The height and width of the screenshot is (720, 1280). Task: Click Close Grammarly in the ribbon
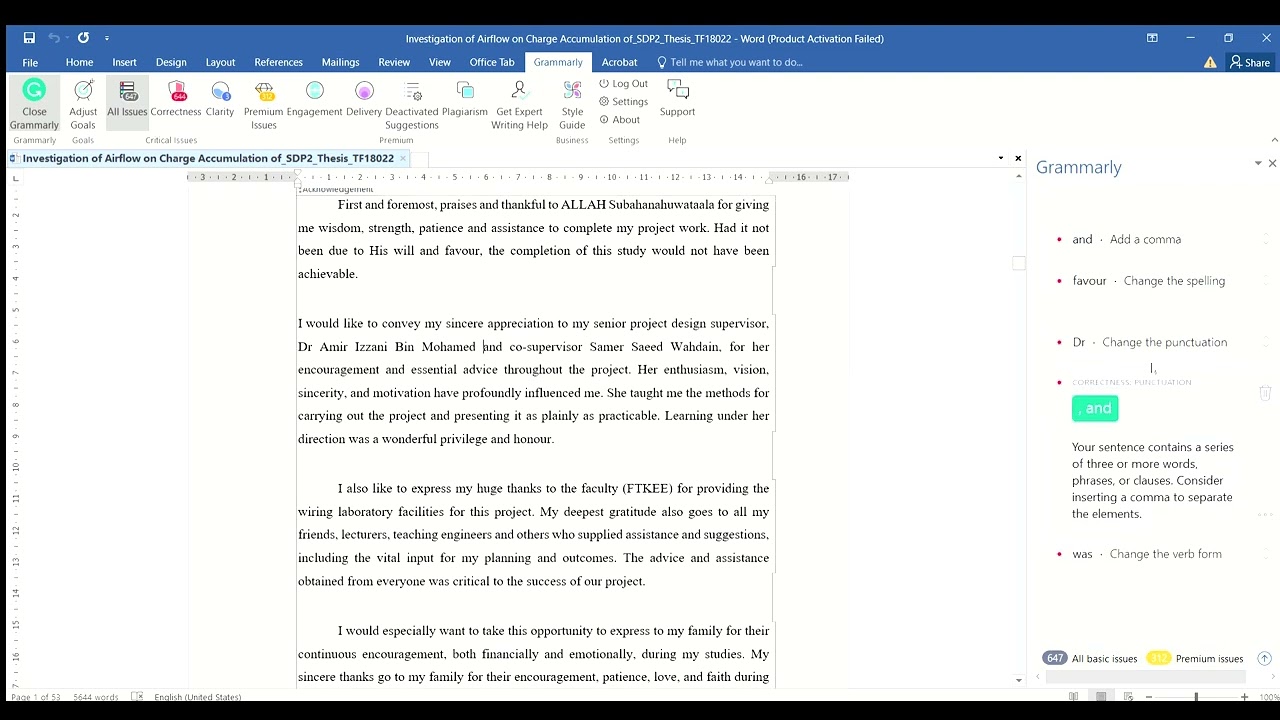point(34,105)
